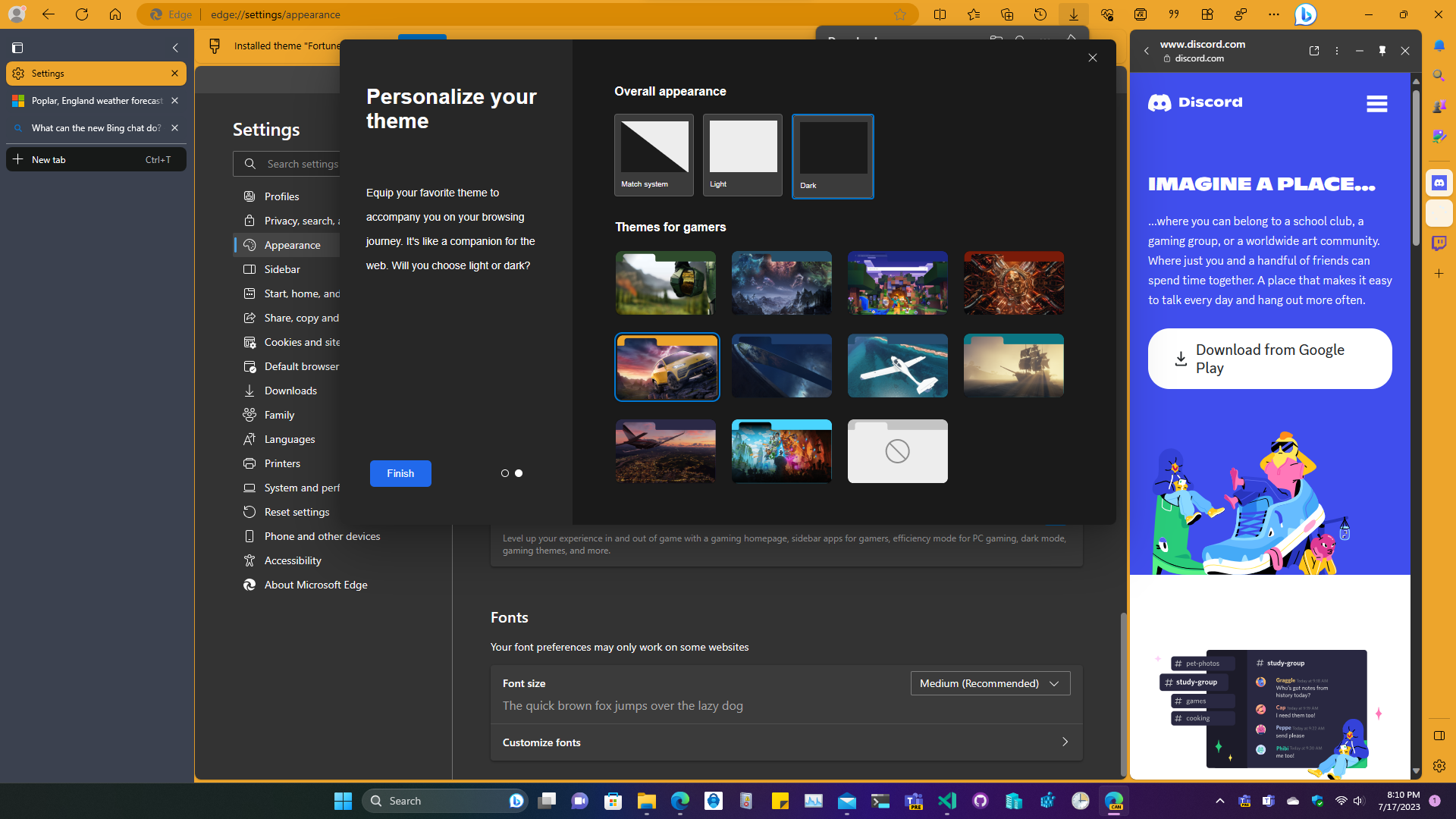The image size is (1456, 819).
Task: Close the weather forecast tab
Action: point(174,101)
